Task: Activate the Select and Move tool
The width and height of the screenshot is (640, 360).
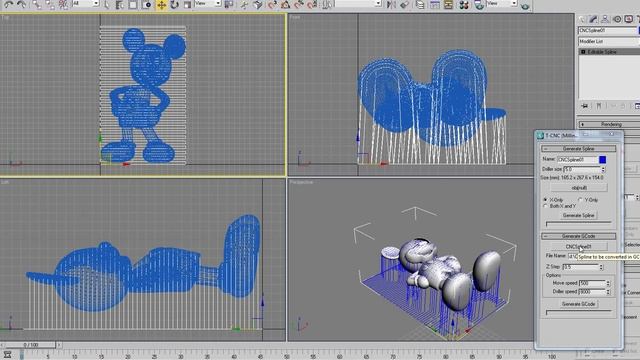Action: click(x=162, y=4)
